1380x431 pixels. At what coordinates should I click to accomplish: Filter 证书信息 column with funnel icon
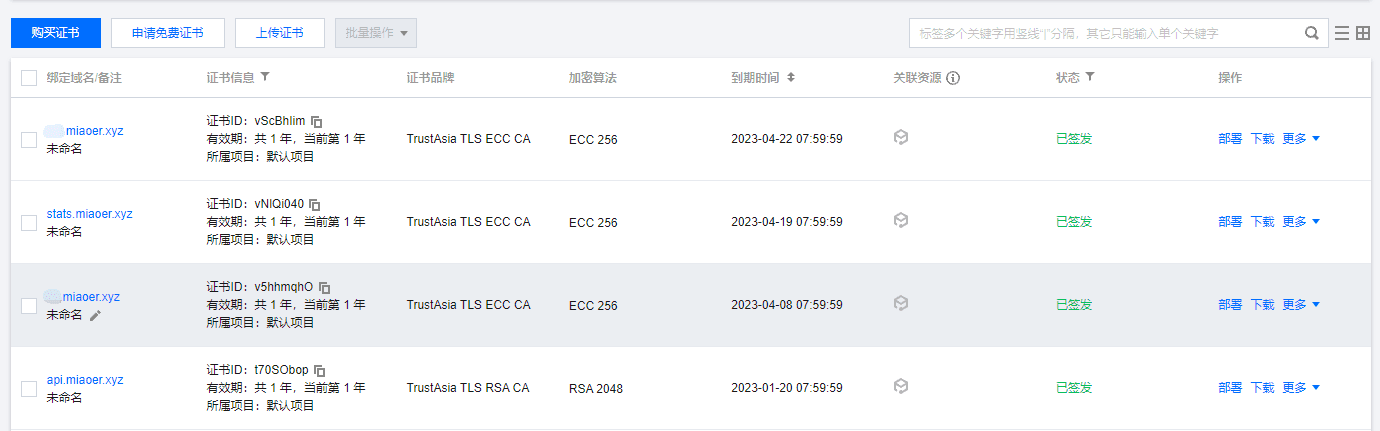coord(264,77)
